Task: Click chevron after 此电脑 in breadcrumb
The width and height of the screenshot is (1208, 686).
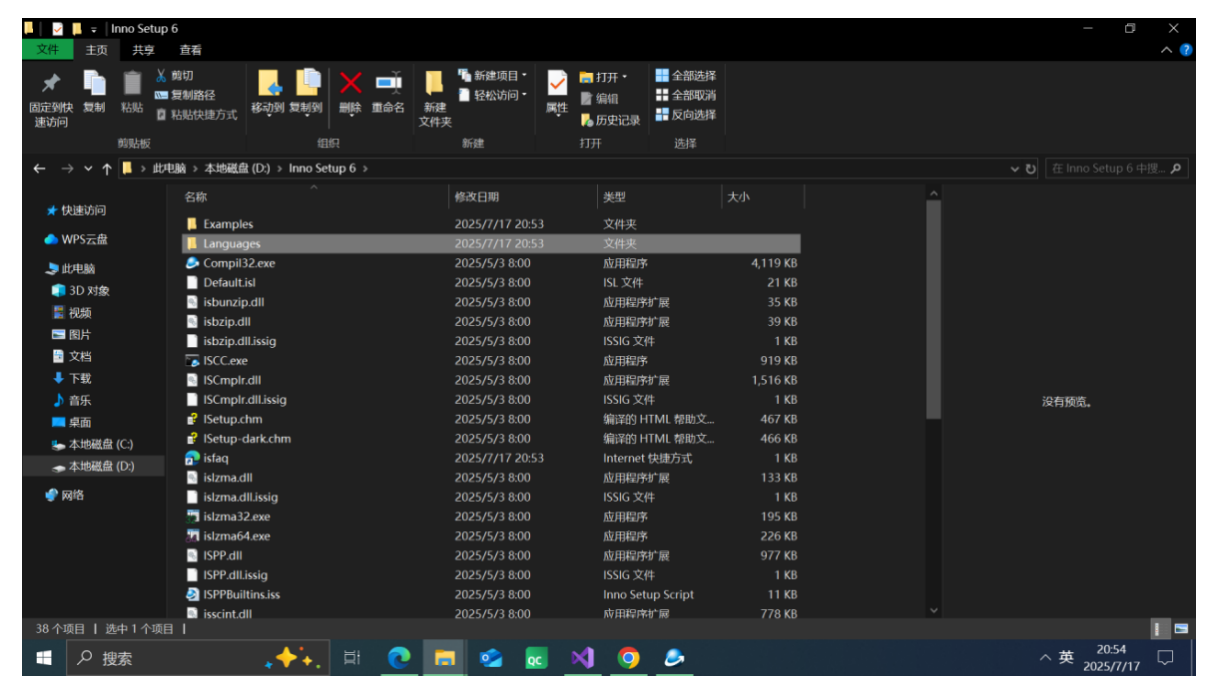Action: pos(196,169)
